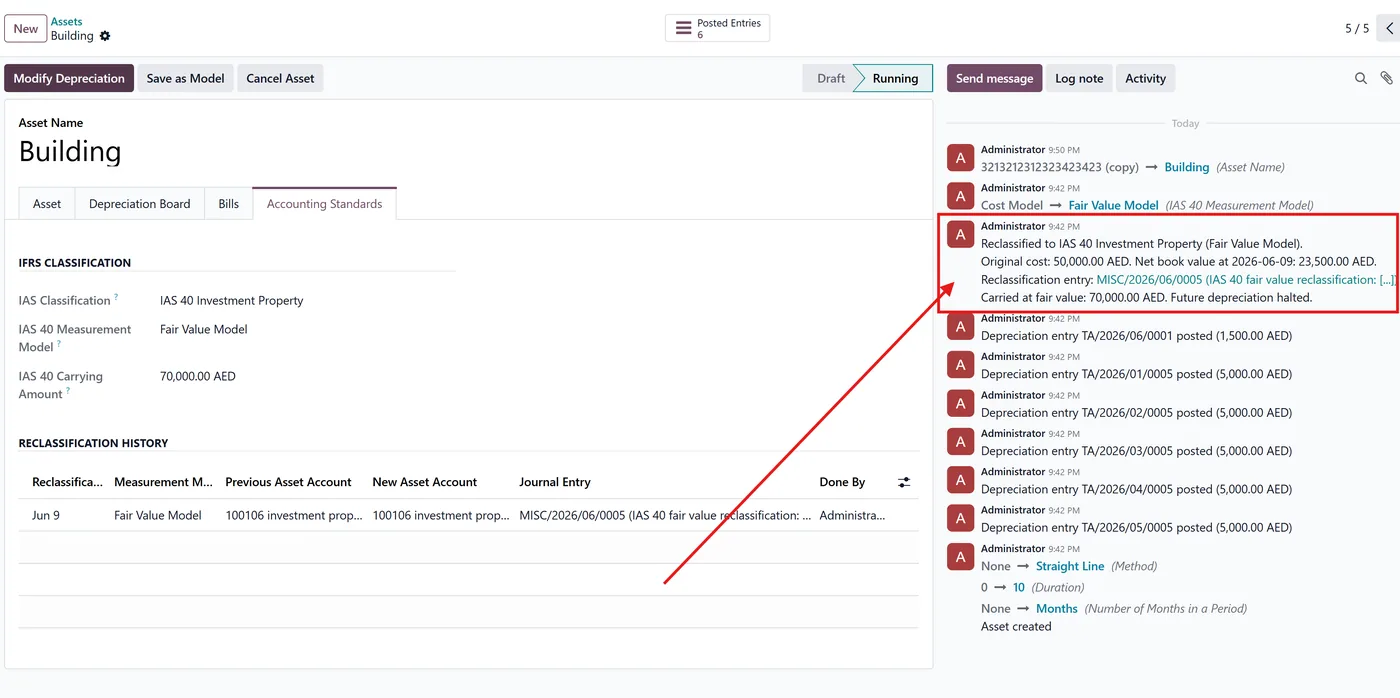This screenshot has width=1400, height=698.
Task: Click the 5 / 5 pager counter
Action: tap(1357, 28)
